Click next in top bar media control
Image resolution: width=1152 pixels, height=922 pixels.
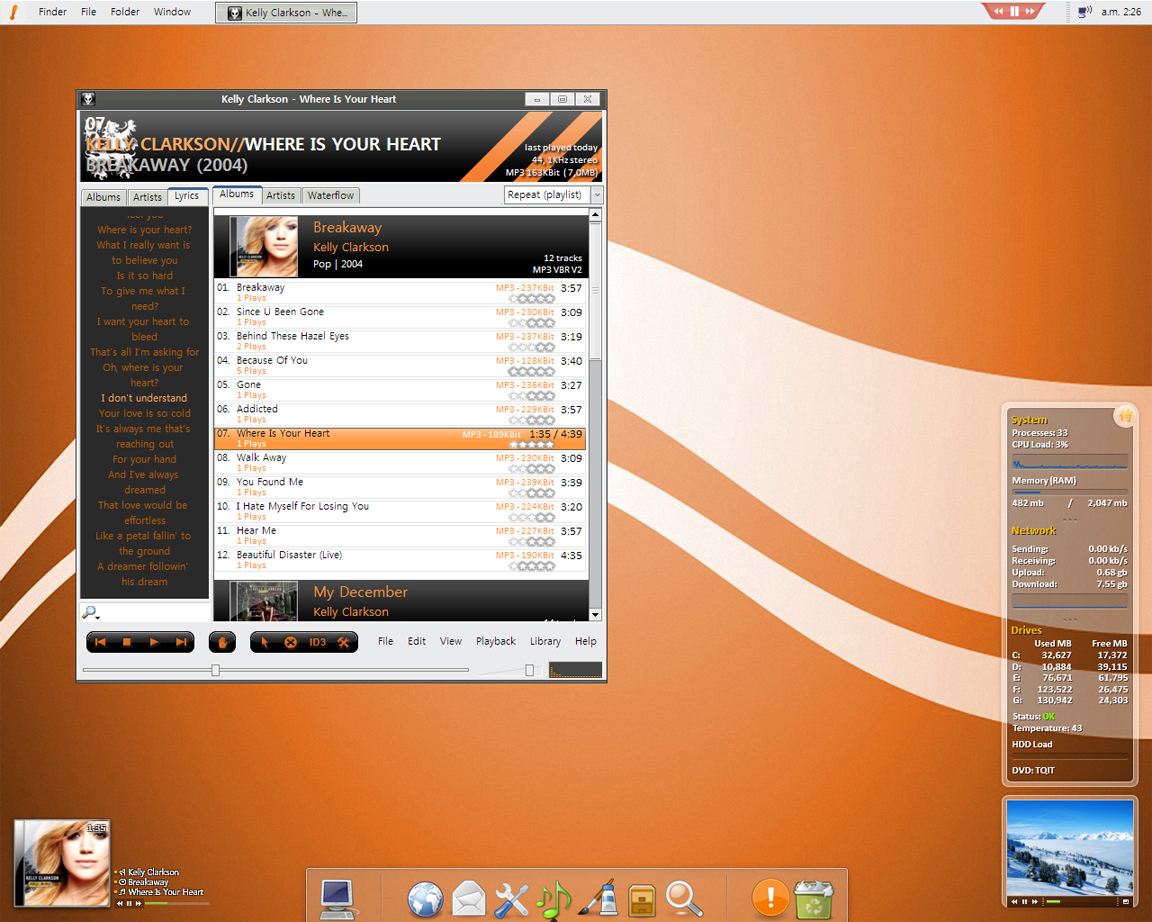tap(1030, 11)
